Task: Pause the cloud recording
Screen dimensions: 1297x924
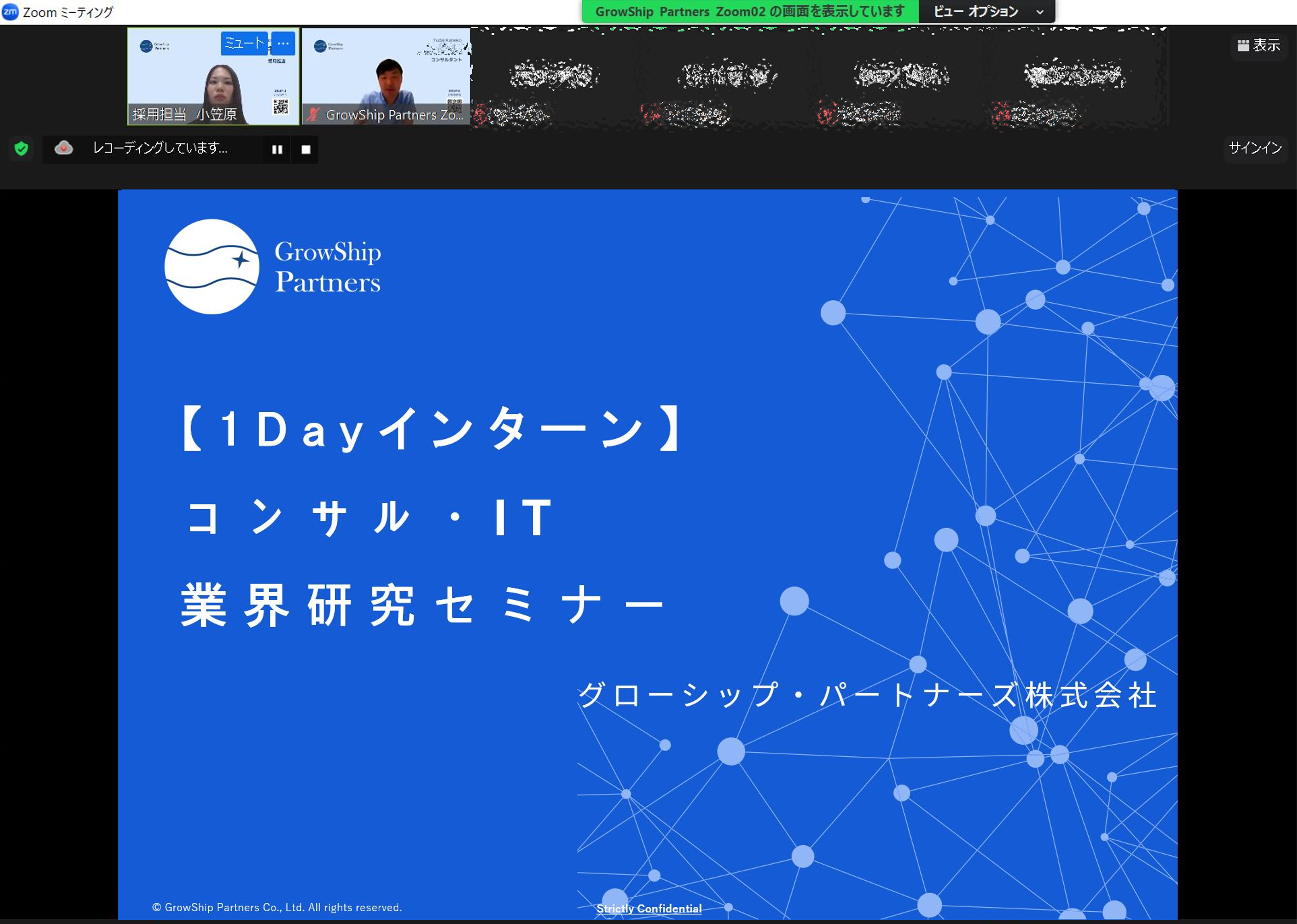Action: pyautogui.click(x=277, y=149)
